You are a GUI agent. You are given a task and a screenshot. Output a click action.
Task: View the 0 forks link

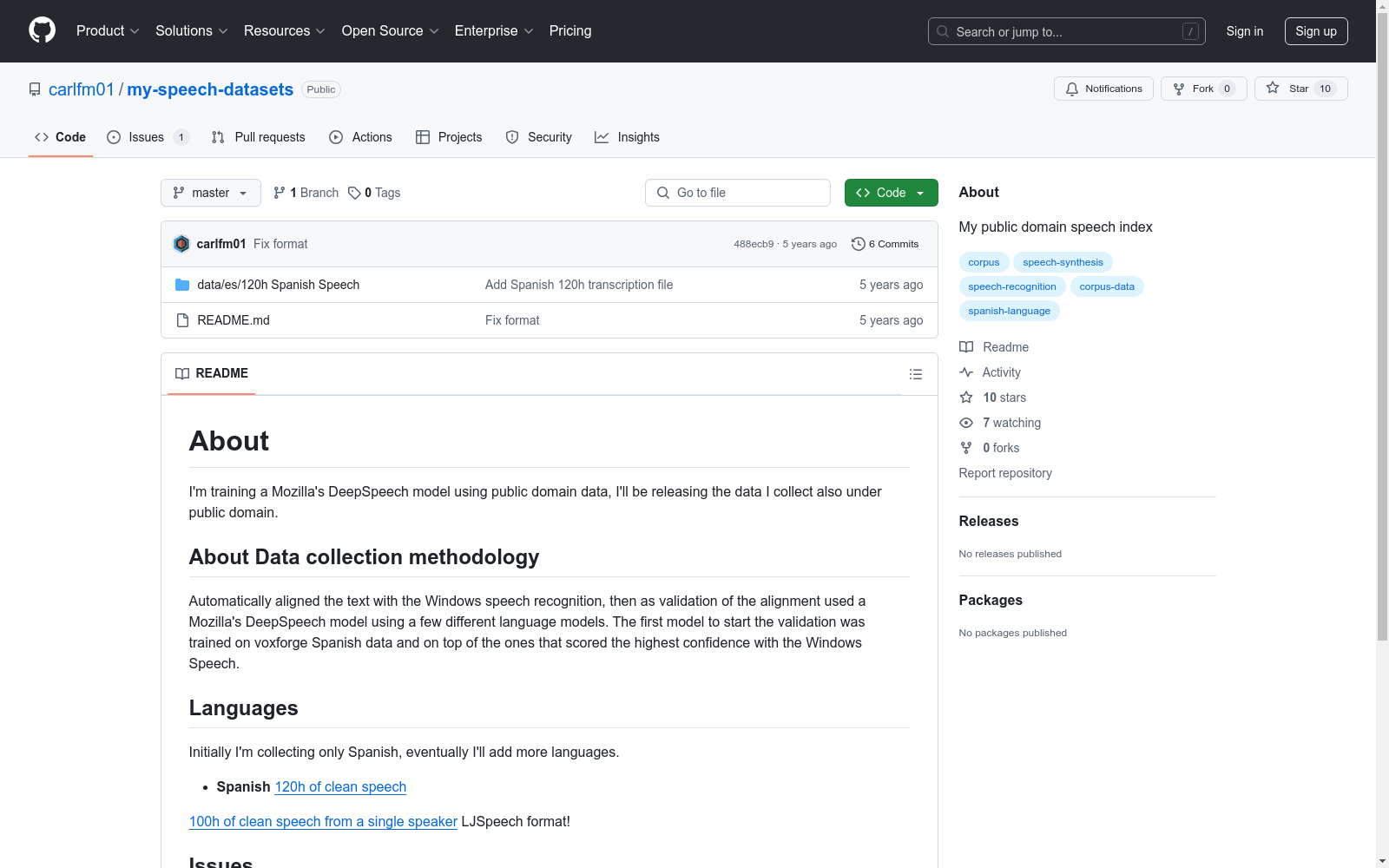(x=990, y=448)
